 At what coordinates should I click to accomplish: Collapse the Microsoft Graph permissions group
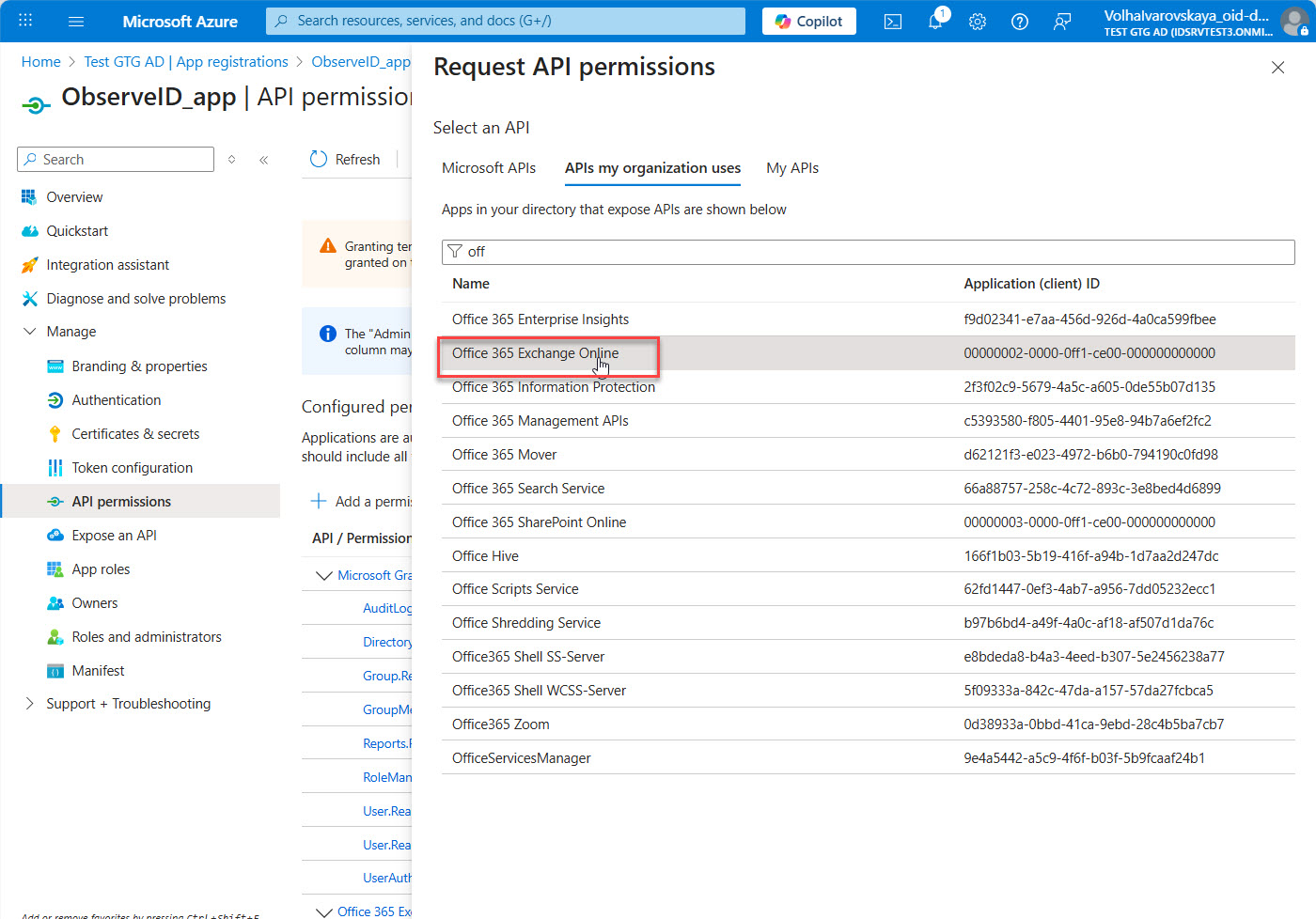click(x=324, y=575)
